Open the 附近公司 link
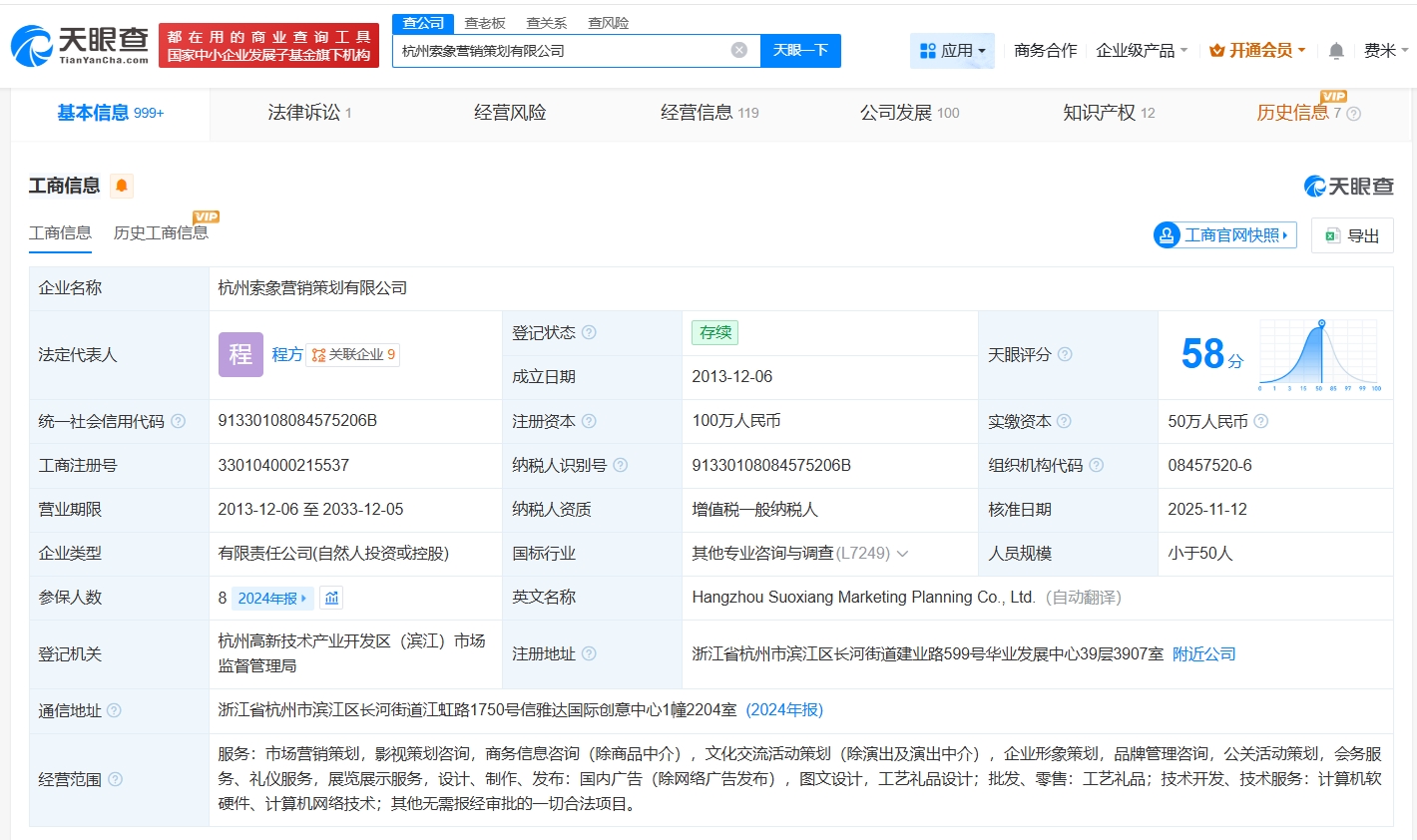 coord(1203,653)
